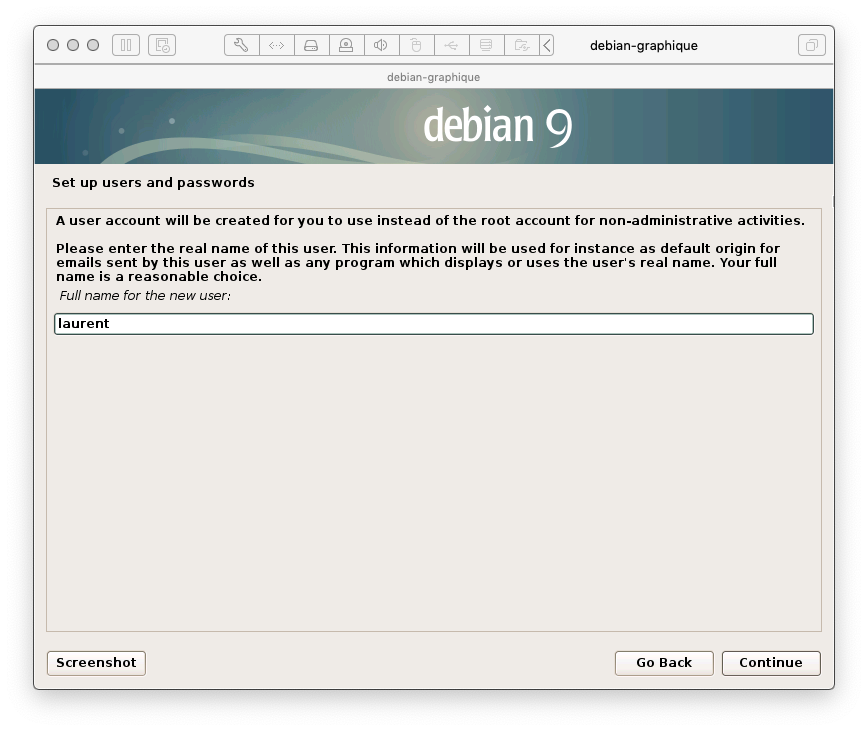The width and height of the screenshot is (868, 731).
Task: Click the Go Back button
Action: click(664, 663)
